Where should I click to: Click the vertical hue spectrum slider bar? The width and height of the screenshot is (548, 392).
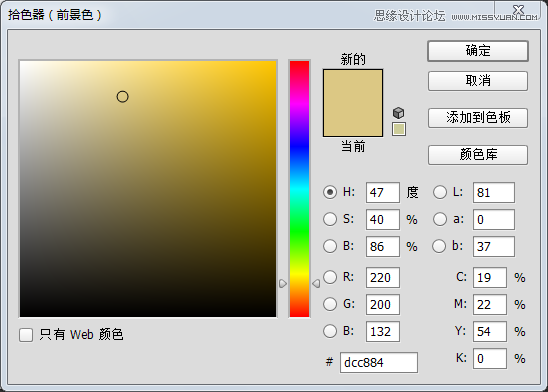pyautogui.click(x=300, y=189)
